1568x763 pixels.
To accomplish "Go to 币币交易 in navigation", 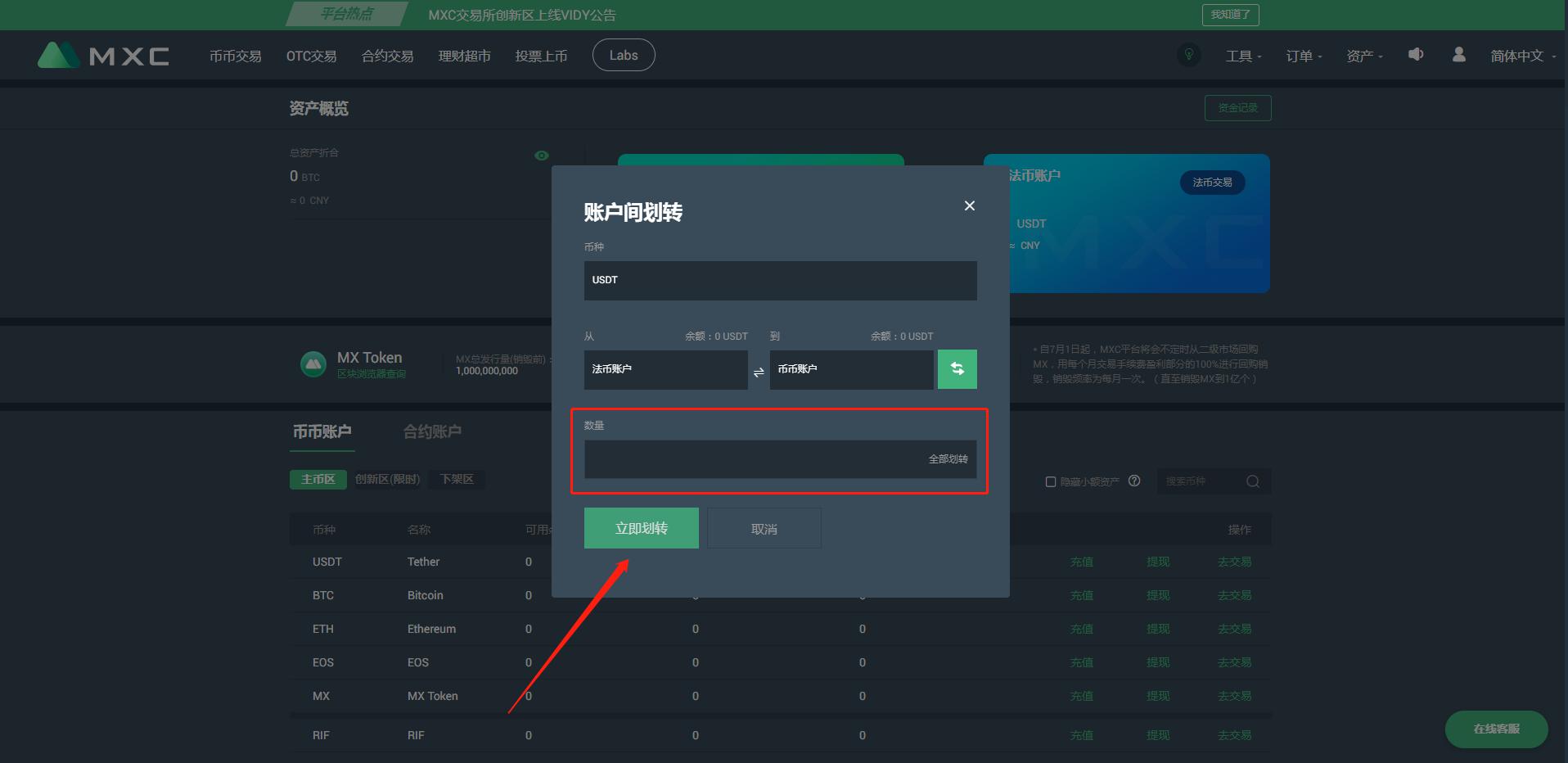I will pyautogui.click(x=236, y=56).
